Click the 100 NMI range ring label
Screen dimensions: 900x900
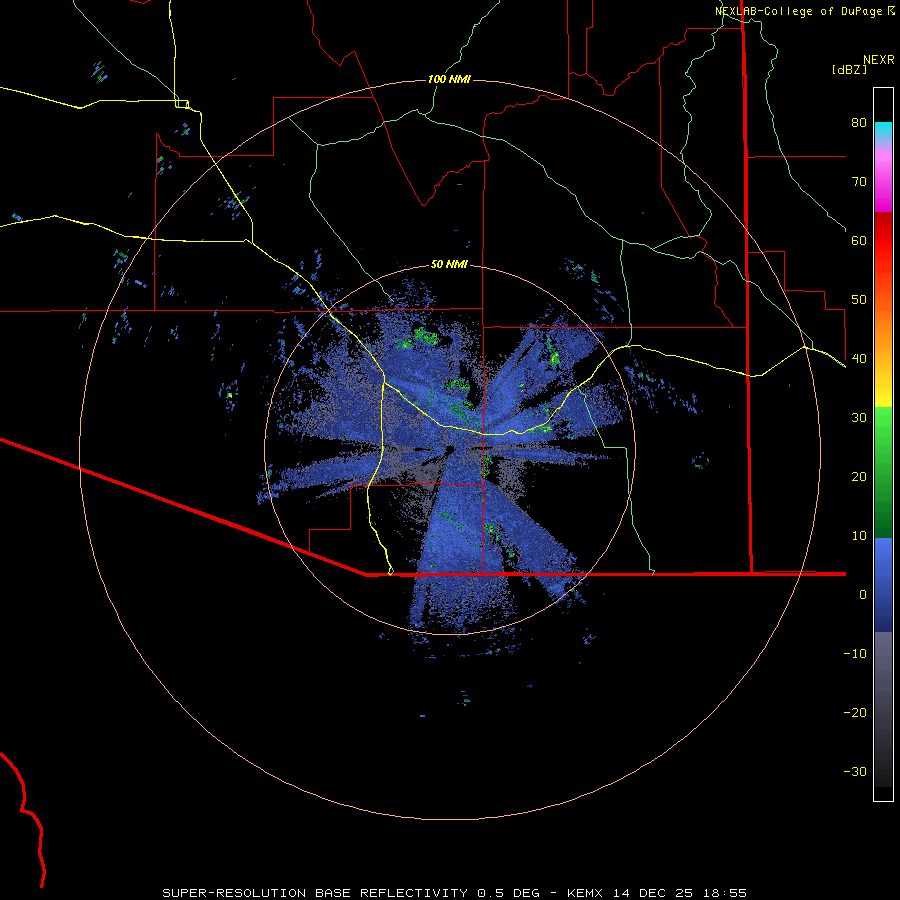449,79
